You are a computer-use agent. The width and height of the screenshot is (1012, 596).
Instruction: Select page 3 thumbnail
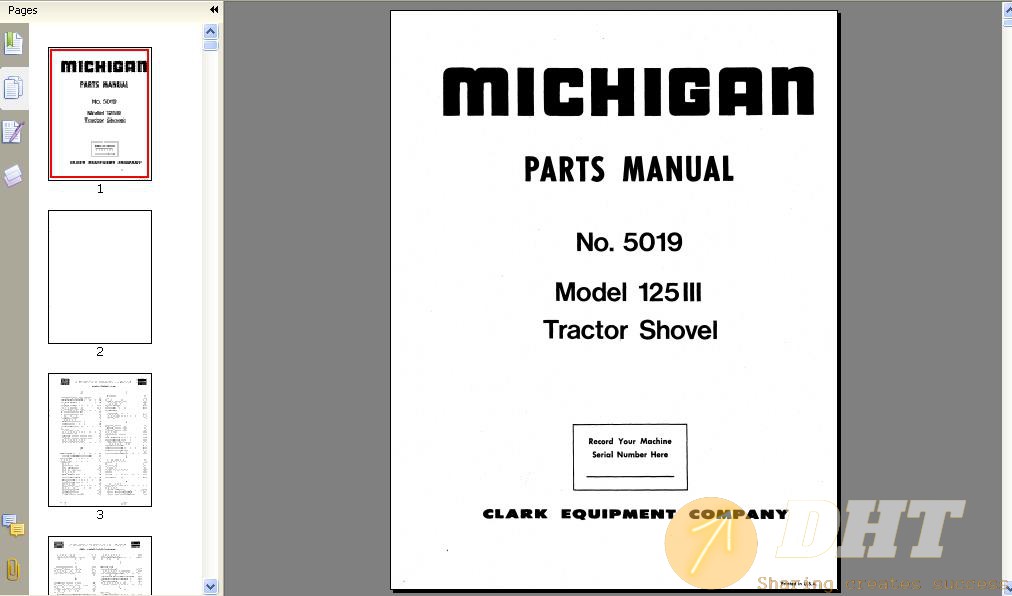100,440
